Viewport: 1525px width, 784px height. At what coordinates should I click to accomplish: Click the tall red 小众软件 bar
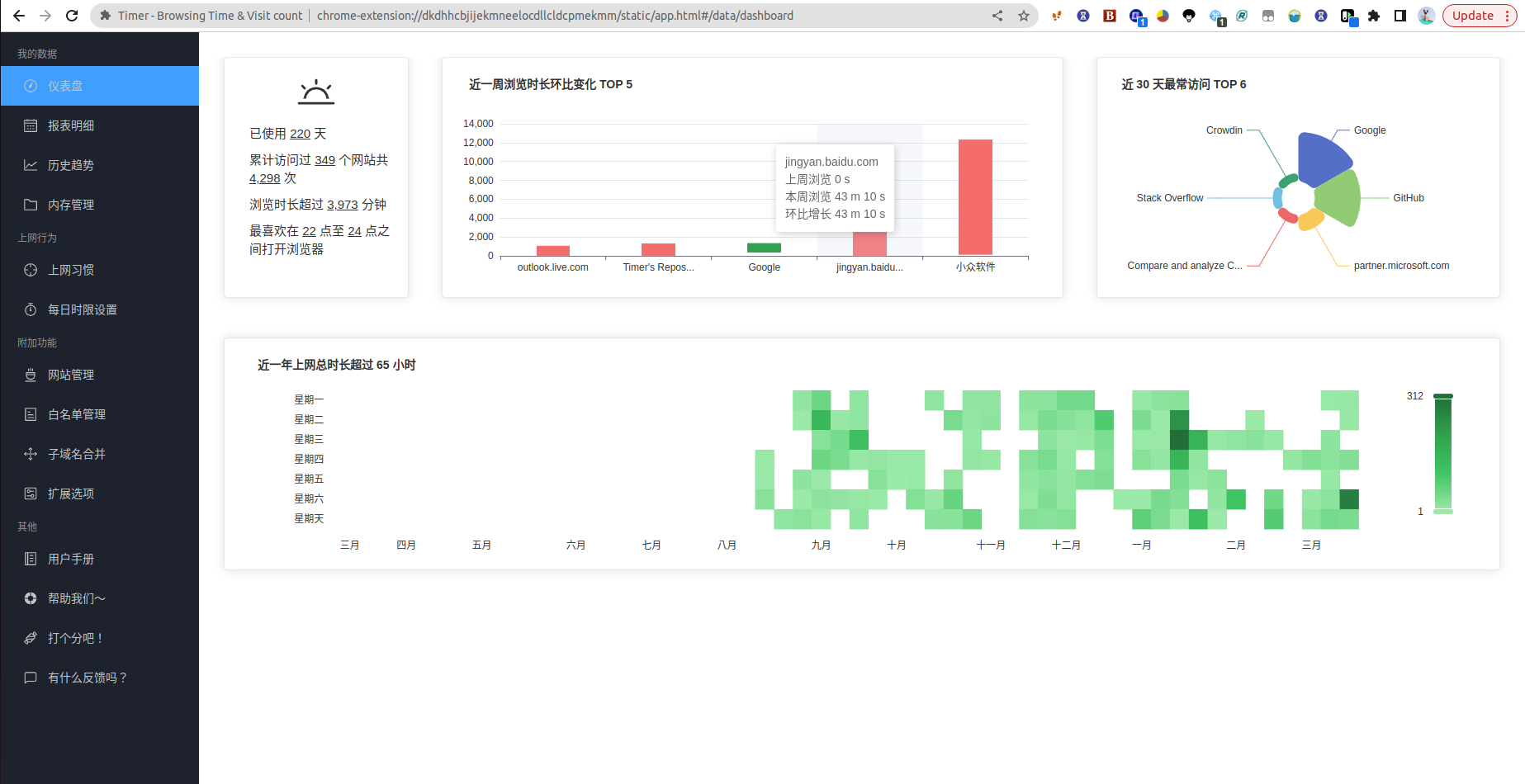(975, 197)
